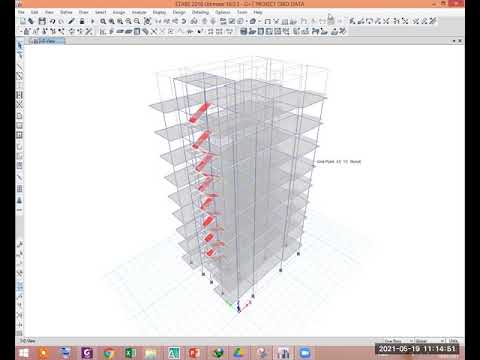Open the Zoom app from the taskbar

(x=305, y=353)
